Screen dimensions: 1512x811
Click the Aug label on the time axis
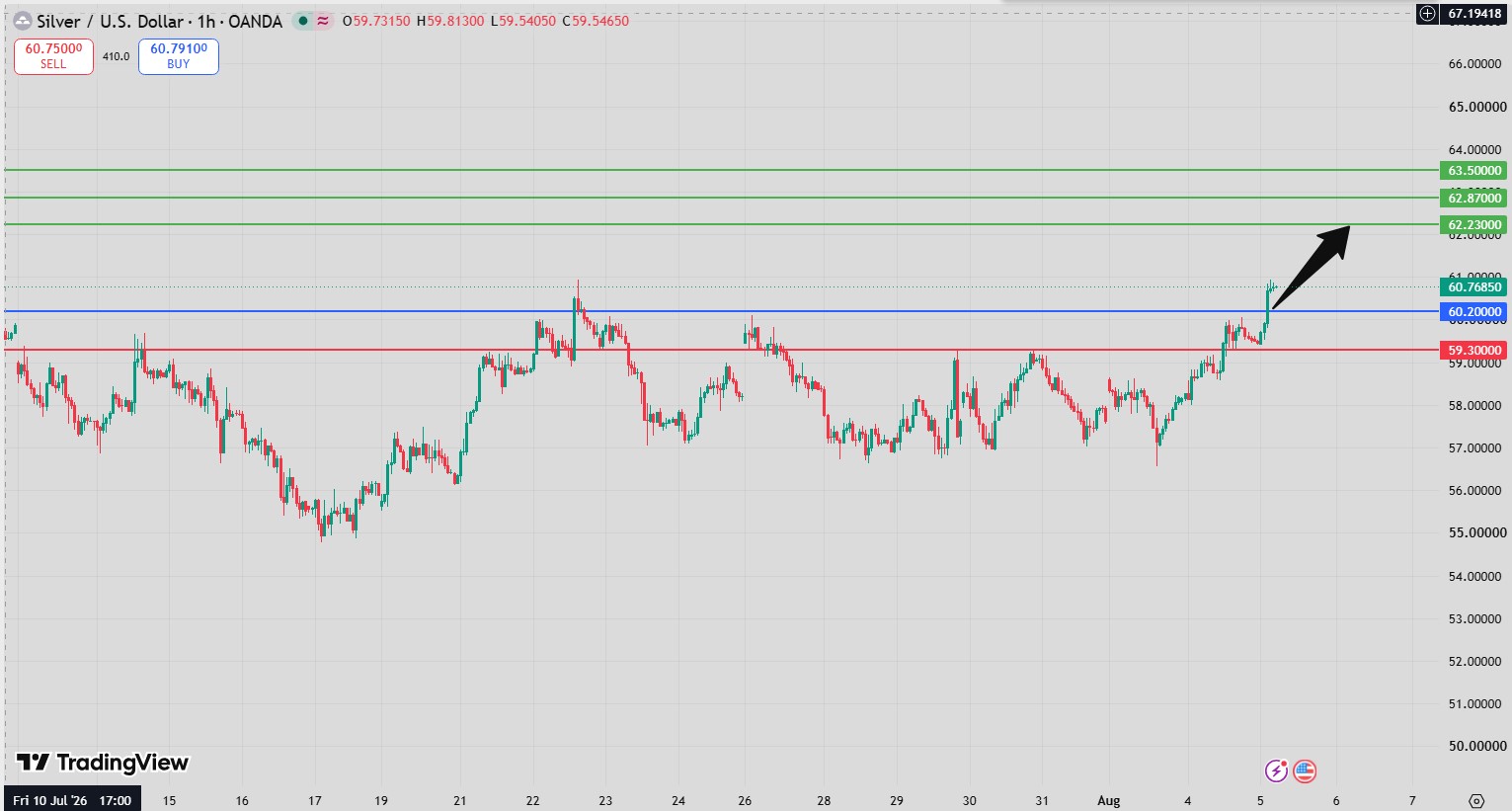click(1109, 801)
